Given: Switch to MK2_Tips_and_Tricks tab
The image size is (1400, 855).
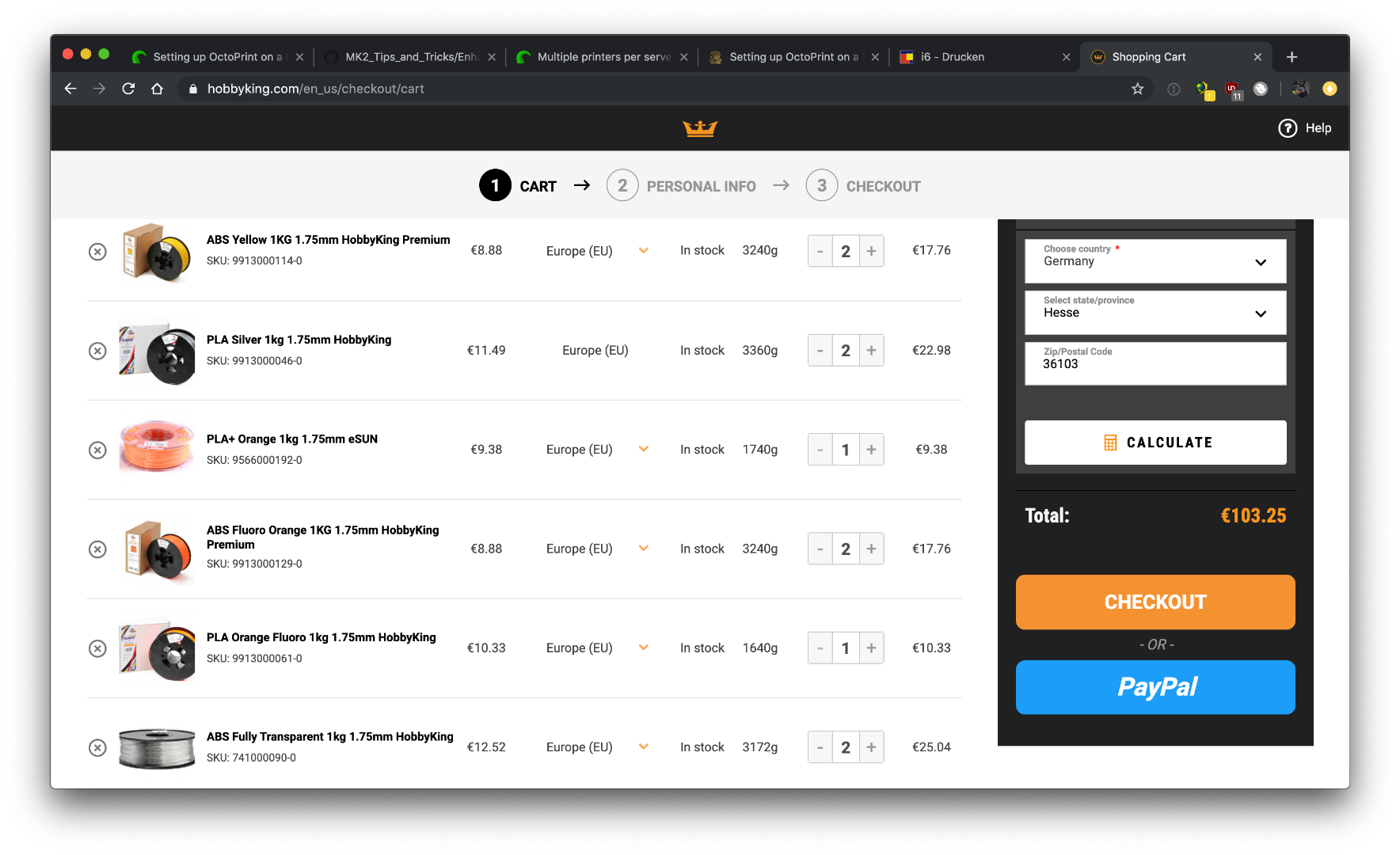Looking at the screenshot, I should pyautogui.click(x=409, y=57).
